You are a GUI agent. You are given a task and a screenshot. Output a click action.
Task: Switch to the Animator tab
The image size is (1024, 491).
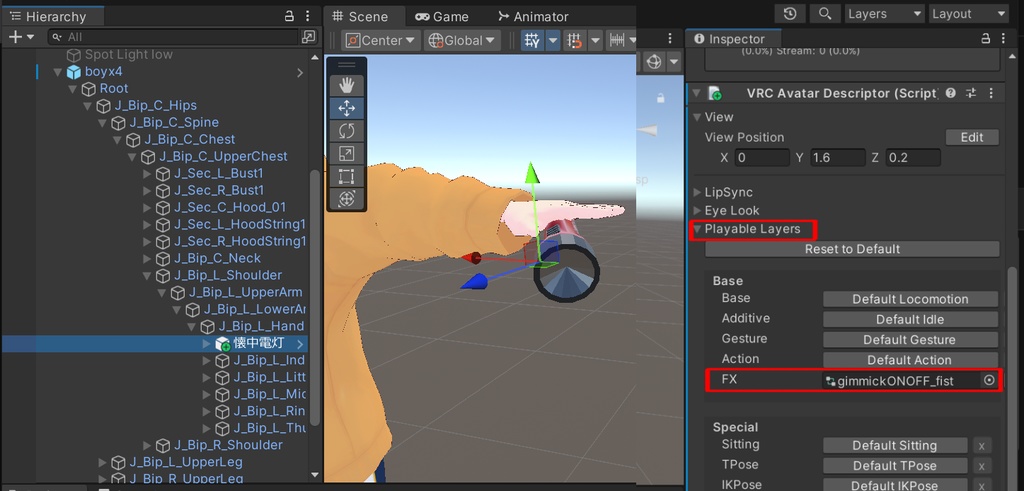[x=533, y=16]
